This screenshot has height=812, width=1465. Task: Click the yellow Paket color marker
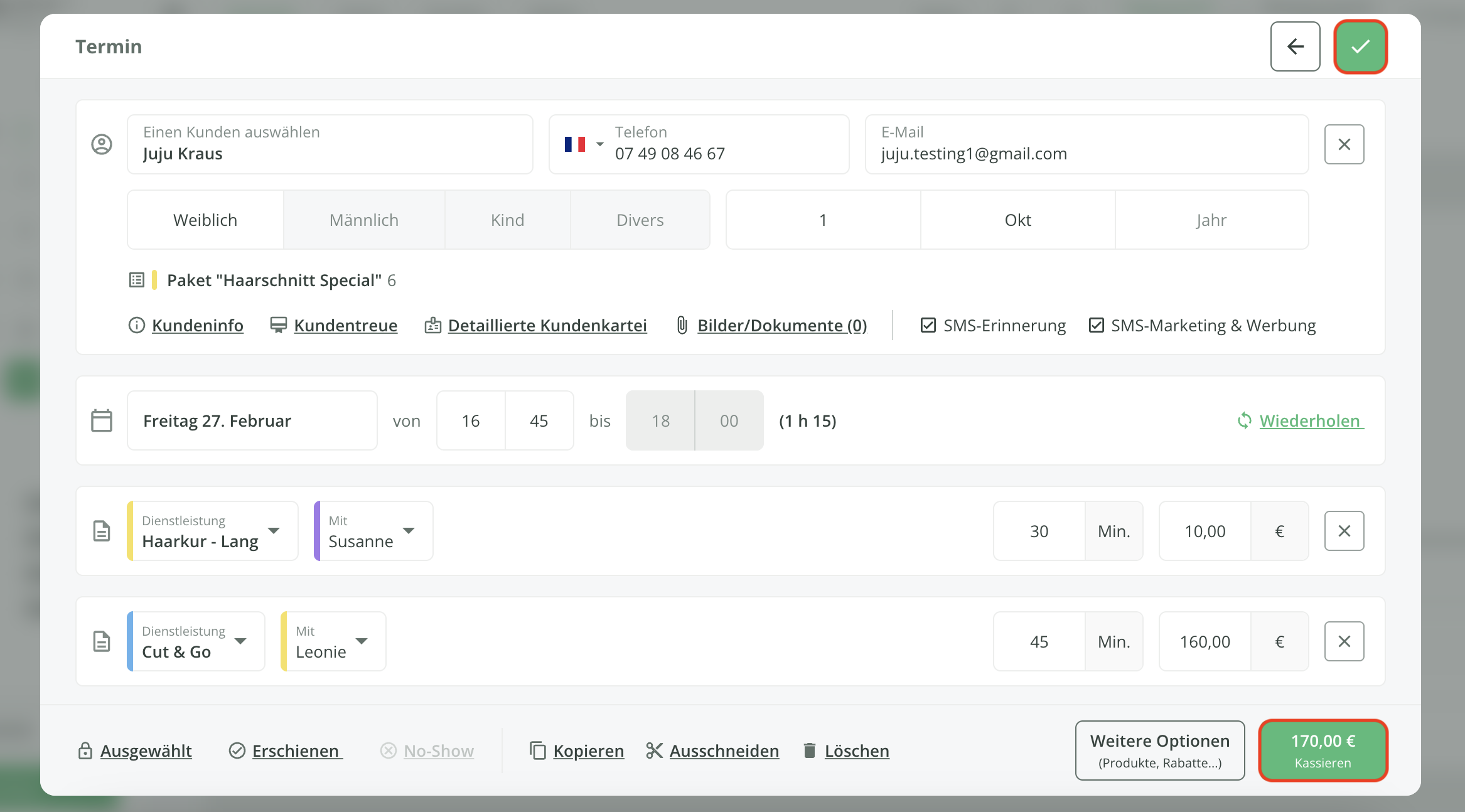(154, 280)
